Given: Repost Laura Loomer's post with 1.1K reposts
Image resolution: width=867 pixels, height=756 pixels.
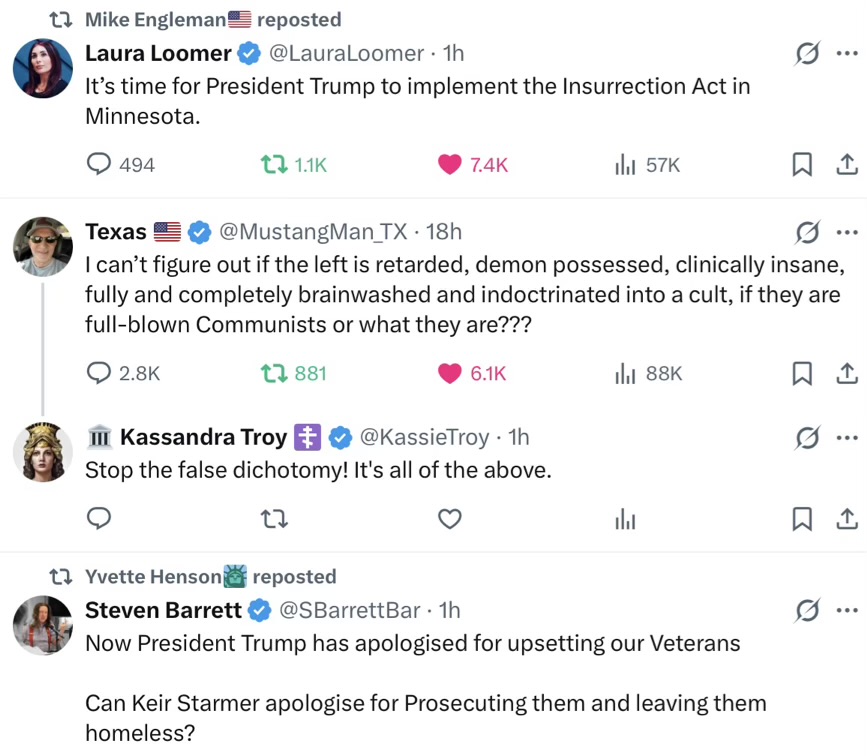Looking at the screenshot, I should point(270,165).
